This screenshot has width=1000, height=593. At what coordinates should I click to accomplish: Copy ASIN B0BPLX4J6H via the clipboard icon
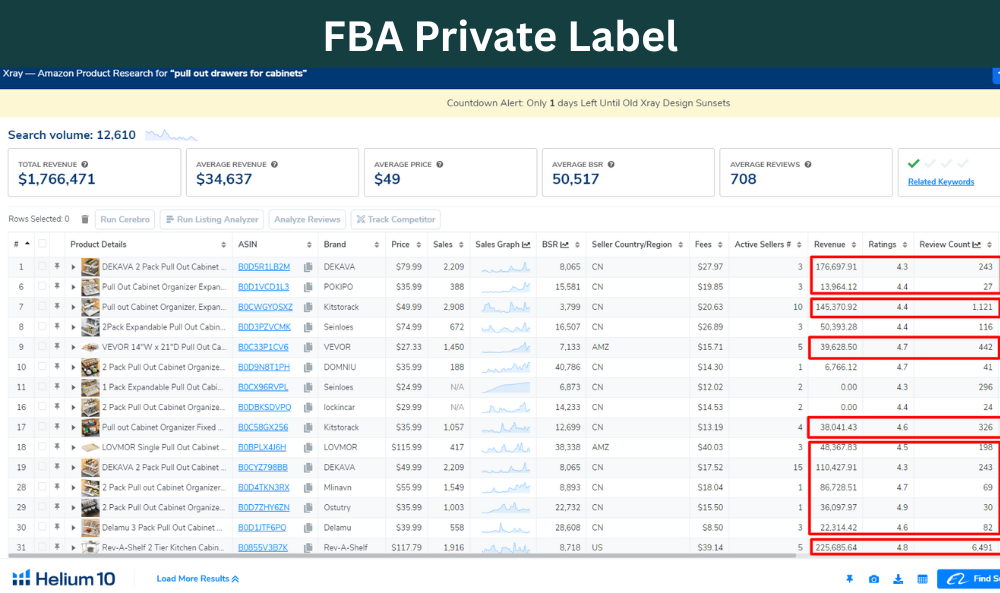tap(309, 448)
